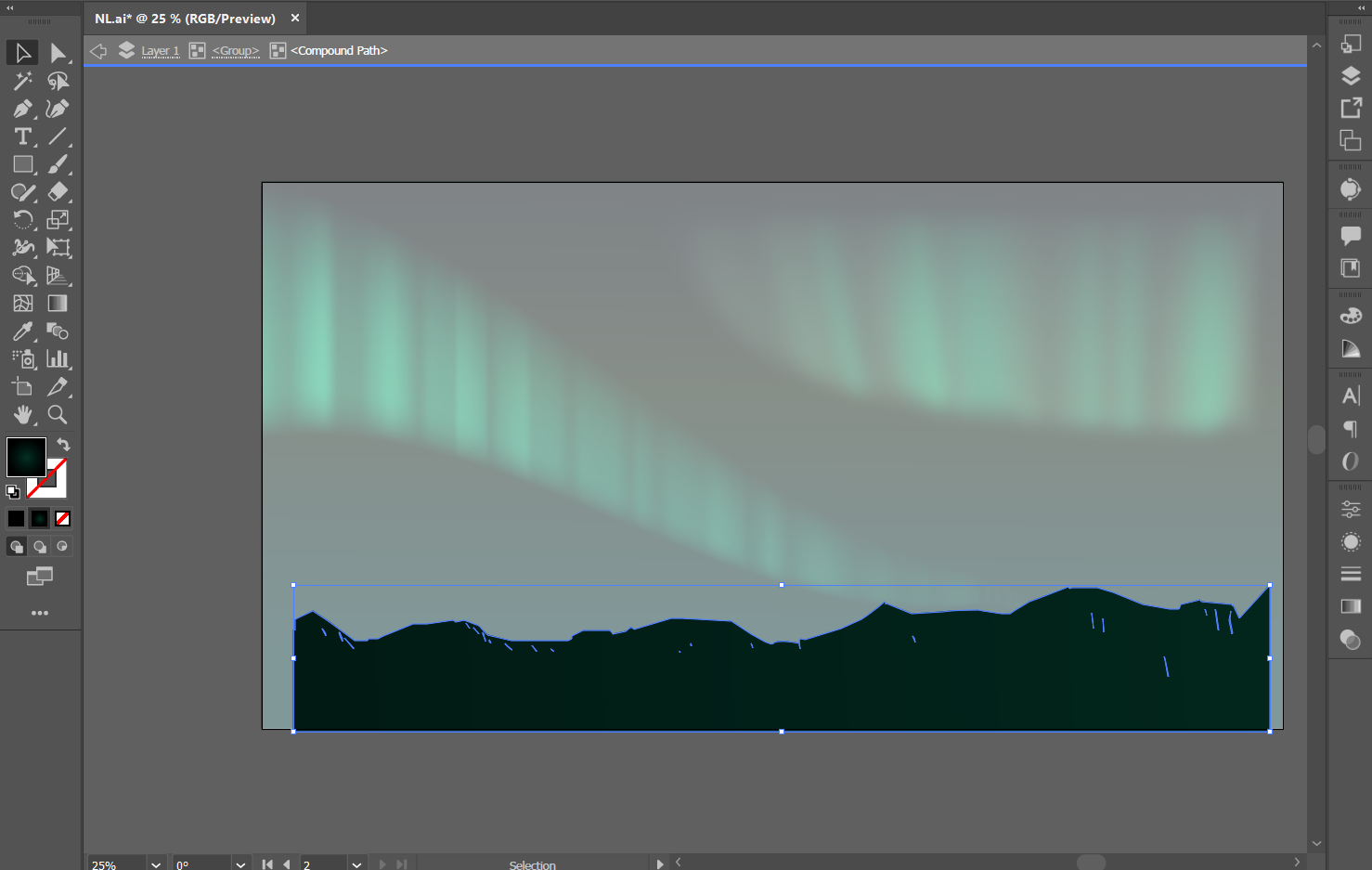Open the Edit Toolbar ellipsis menu
Screen dimensions: 1372x870
[x=40, y=613]
